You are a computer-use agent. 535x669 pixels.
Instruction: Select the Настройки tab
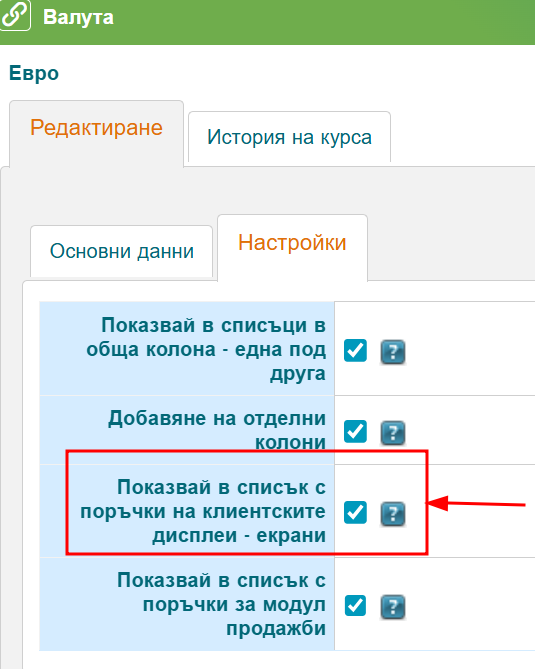pyautogui.click(x=292, y=243)
